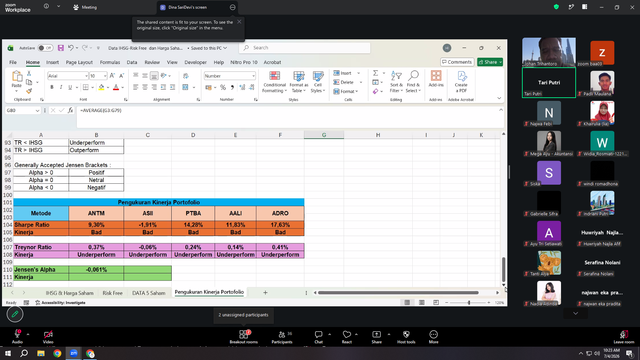Image resolution: width=640 pixels, height=360 pixels.
Task: Open the Developer ribbon tab
Action: pyautogui.click(x=196, y=62)
